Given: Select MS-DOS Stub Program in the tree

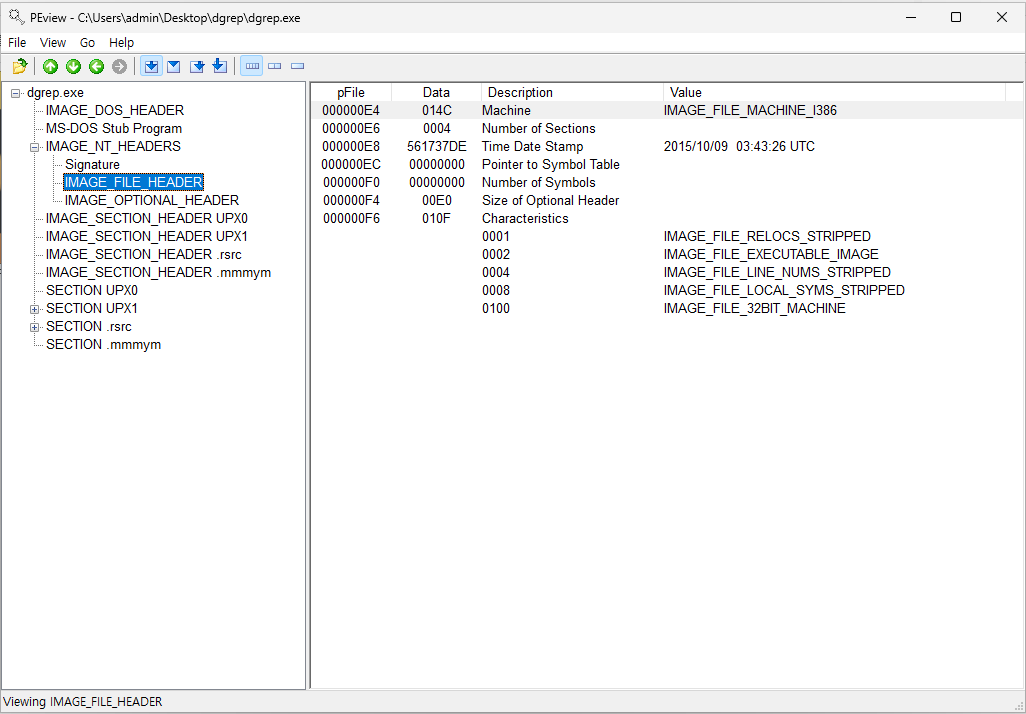Looking at the screenshot, I should click(x=114, y=128).
